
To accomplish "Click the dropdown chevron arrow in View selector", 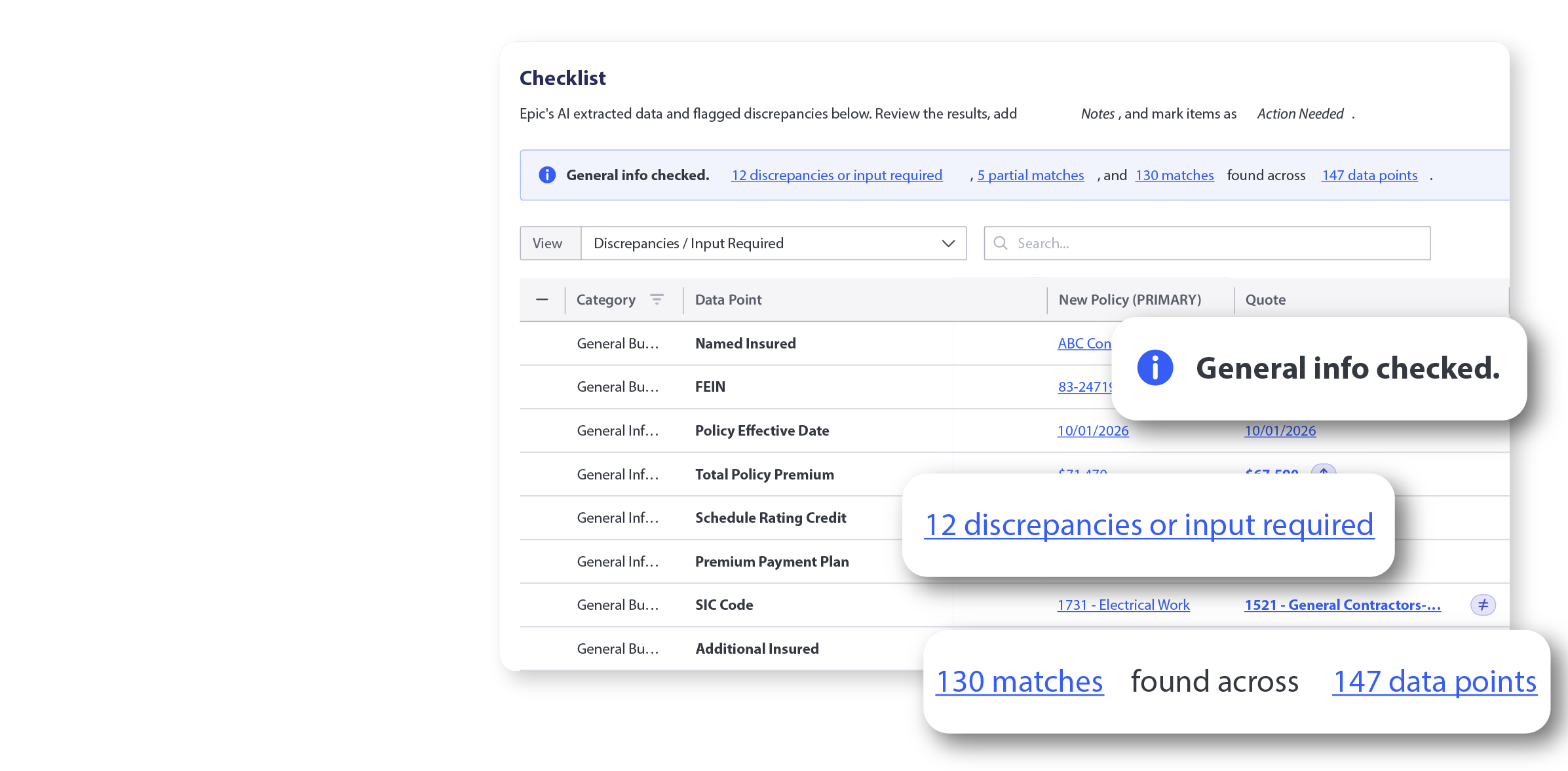I will [948, 243].
